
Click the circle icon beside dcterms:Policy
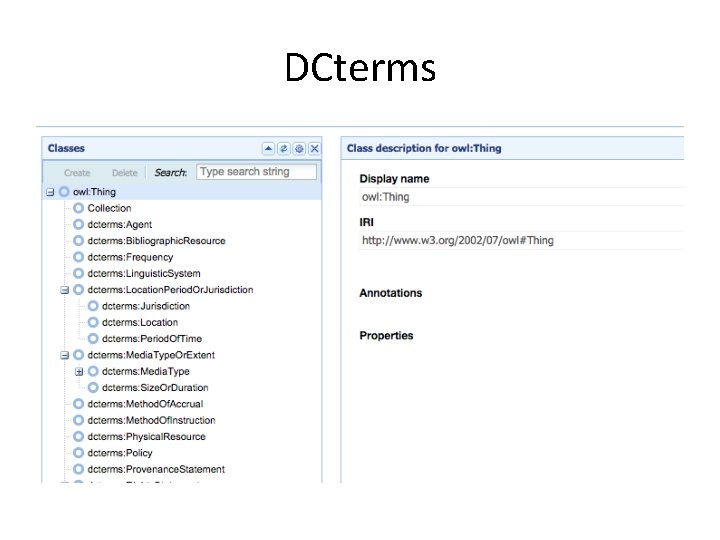pos(79,453)
